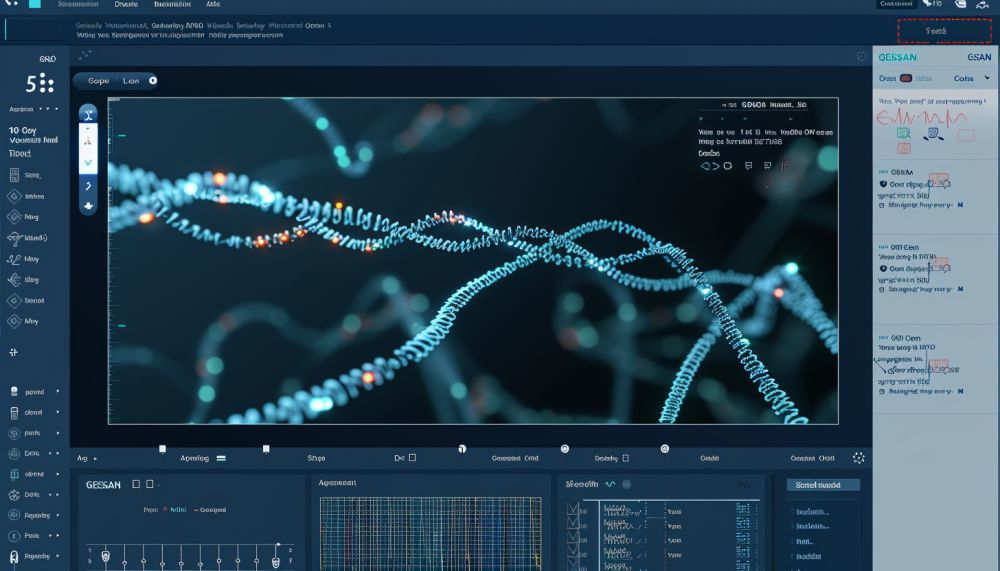Click the down-chevron icon in the viewport toolbar
Screen dimensions: 1000x571
[88, 161]
